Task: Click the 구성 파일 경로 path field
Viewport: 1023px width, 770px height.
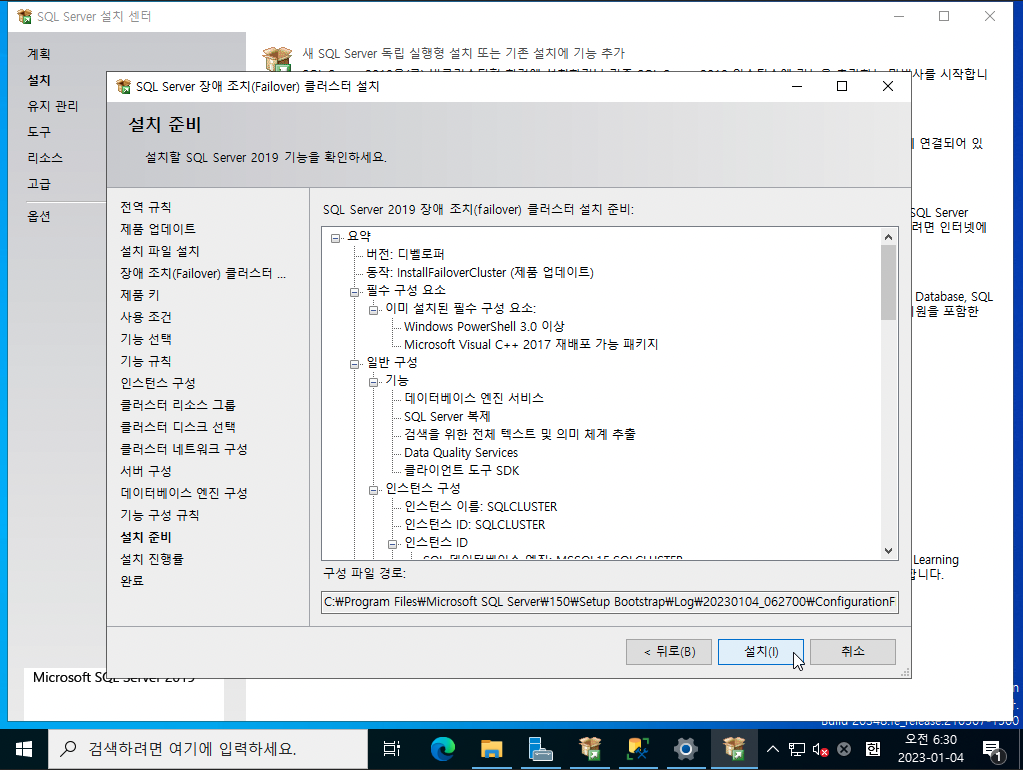Action: pos(610,602)
